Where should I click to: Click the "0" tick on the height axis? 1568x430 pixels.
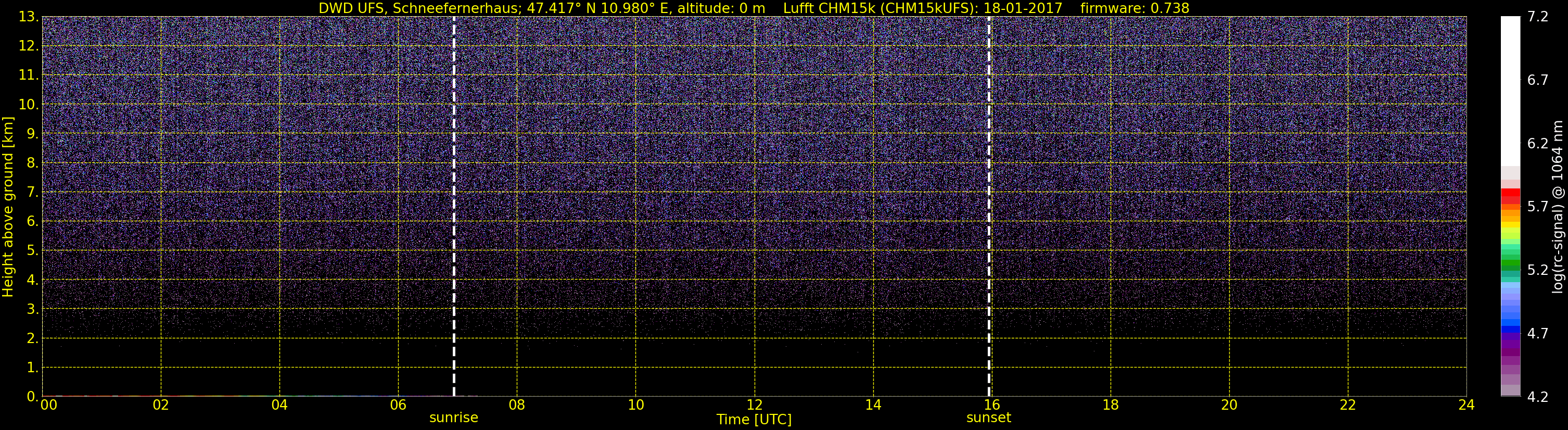tap(32, 397)
